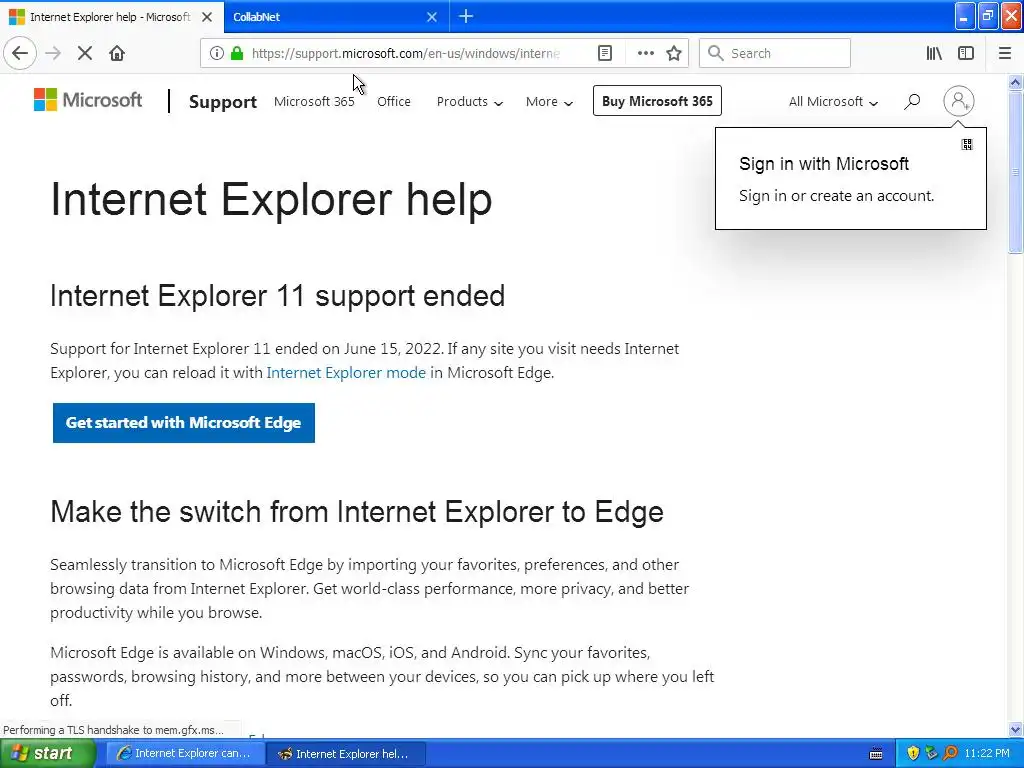The height and width of the screenshot is (768, 1024).
Task: Click Sign in with Microsoft heading
Action: pos(824,164)
